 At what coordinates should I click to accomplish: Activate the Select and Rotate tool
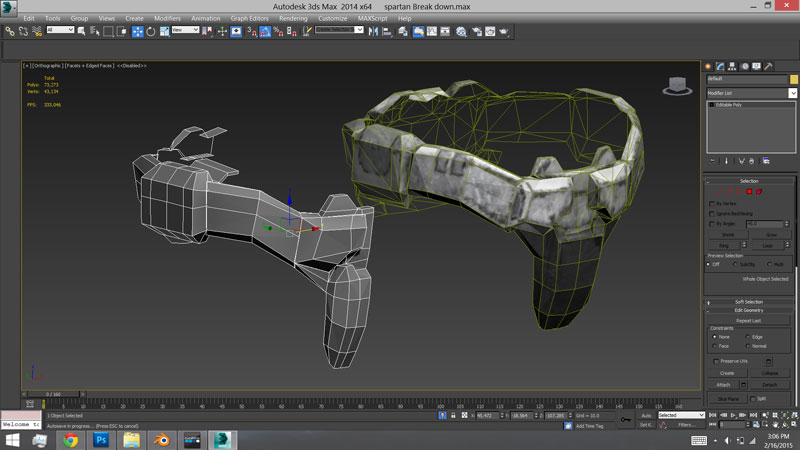click(151, 32)
